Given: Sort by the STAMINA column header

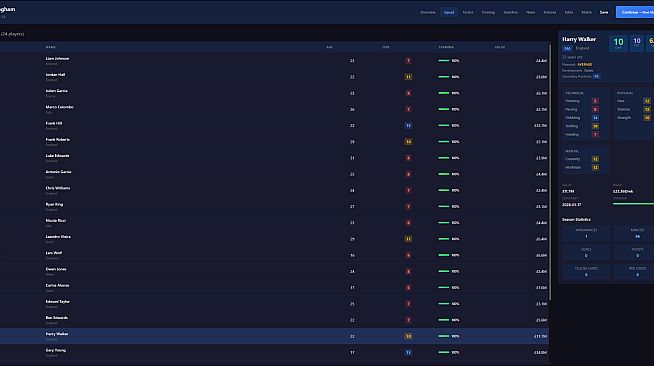Looking at the screenshot, I should pos(446,47).
